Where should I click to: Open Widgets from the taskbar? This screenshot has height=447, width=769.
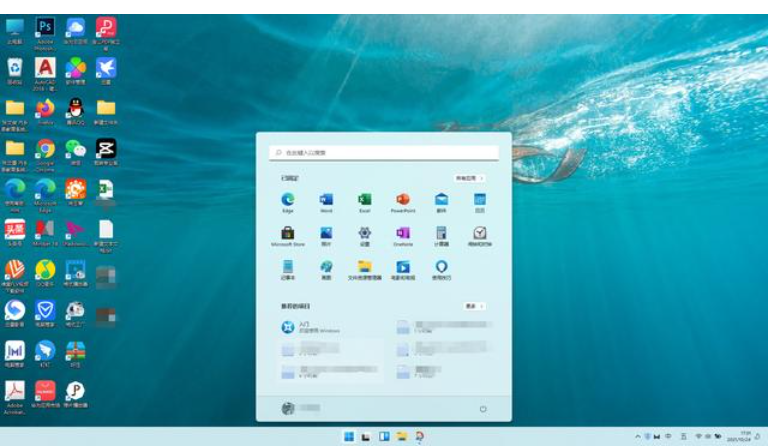[x=384, y=437]
